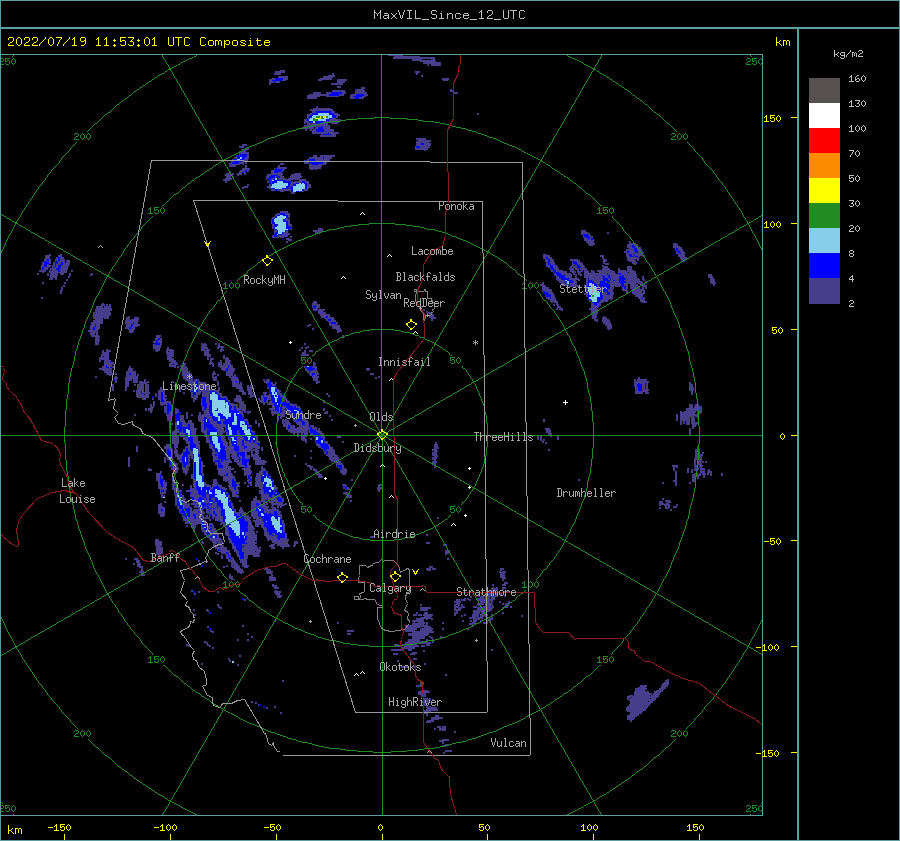Click the kg/m2 legend unit label
This screenshot has width=900, height=841.
pyautogui.click(x=848, y=54)
